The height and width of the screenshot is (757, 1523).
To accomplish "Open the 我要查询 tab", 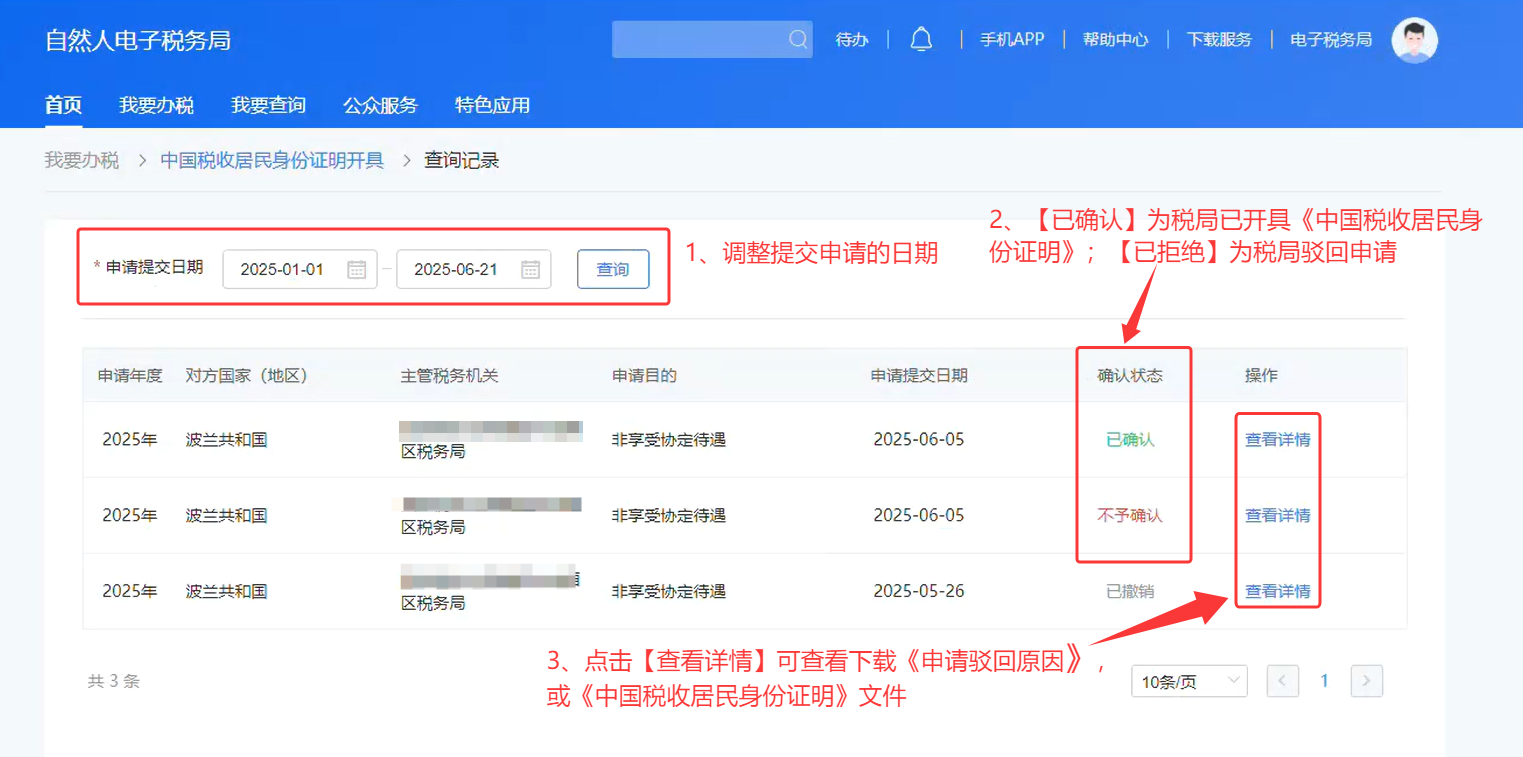I will click(x=268, y=105).
